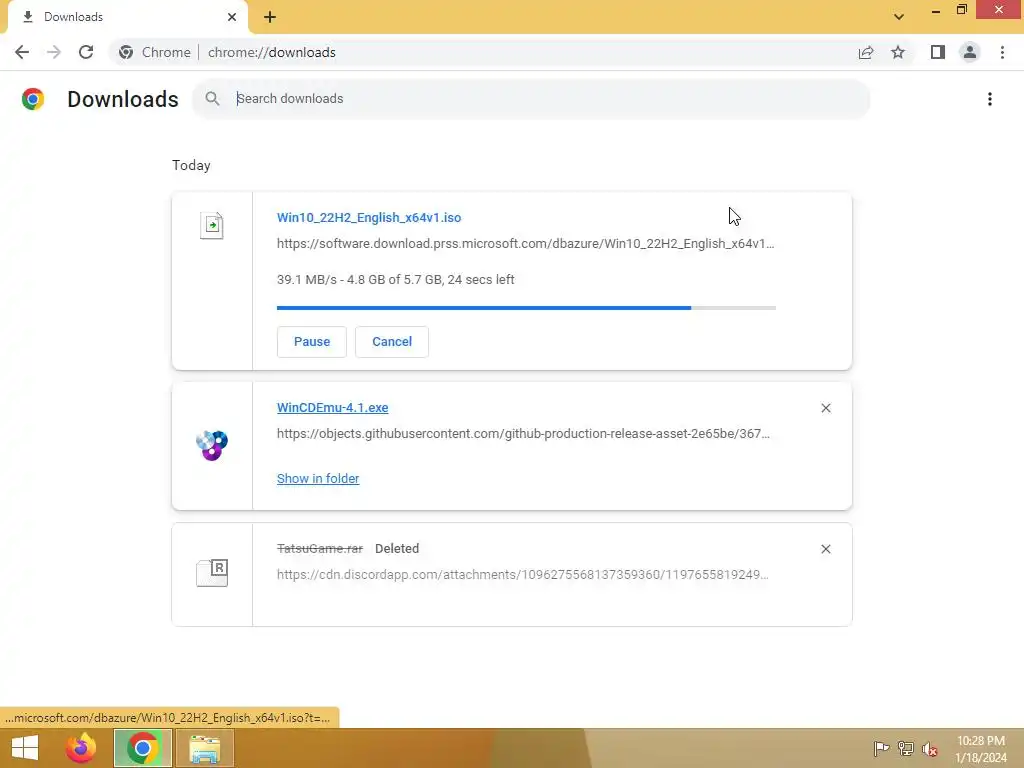Click the network tray icon
Viewport: 1024px width, 768px height.
point(905,748)
